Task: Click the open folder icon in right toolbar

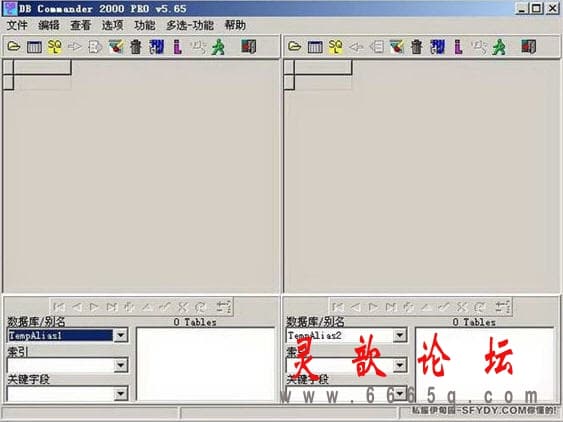Action: [x=294, y=47]
